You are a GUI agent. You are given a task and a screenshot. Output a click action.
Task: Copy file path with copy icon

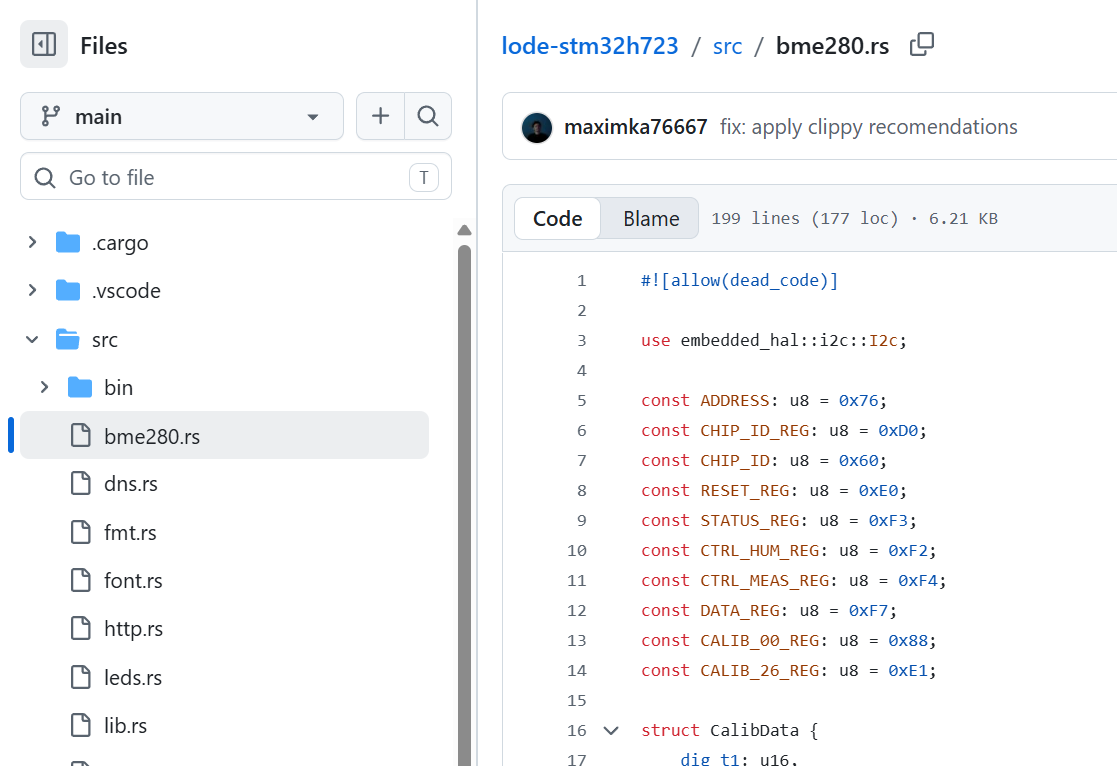click(922, 44)
